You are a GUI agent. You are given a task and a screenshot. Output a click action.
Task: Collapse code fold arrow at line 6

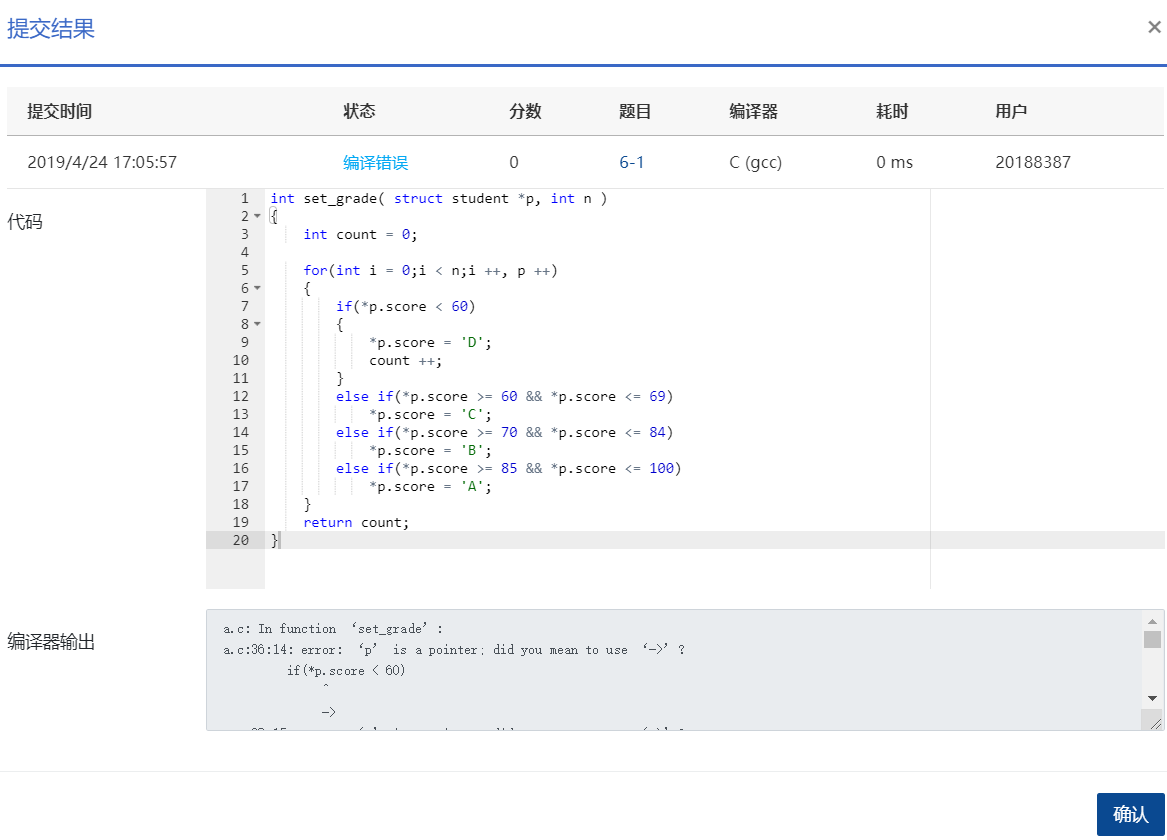click(258, 288)
